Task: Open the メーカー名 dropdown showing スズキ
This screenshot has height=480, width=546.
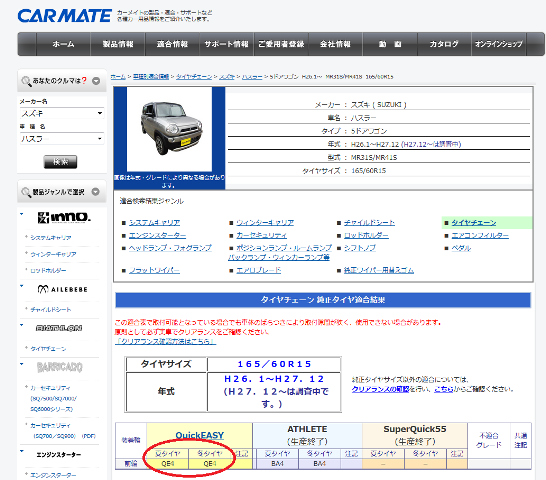Action: pos(62,113)
